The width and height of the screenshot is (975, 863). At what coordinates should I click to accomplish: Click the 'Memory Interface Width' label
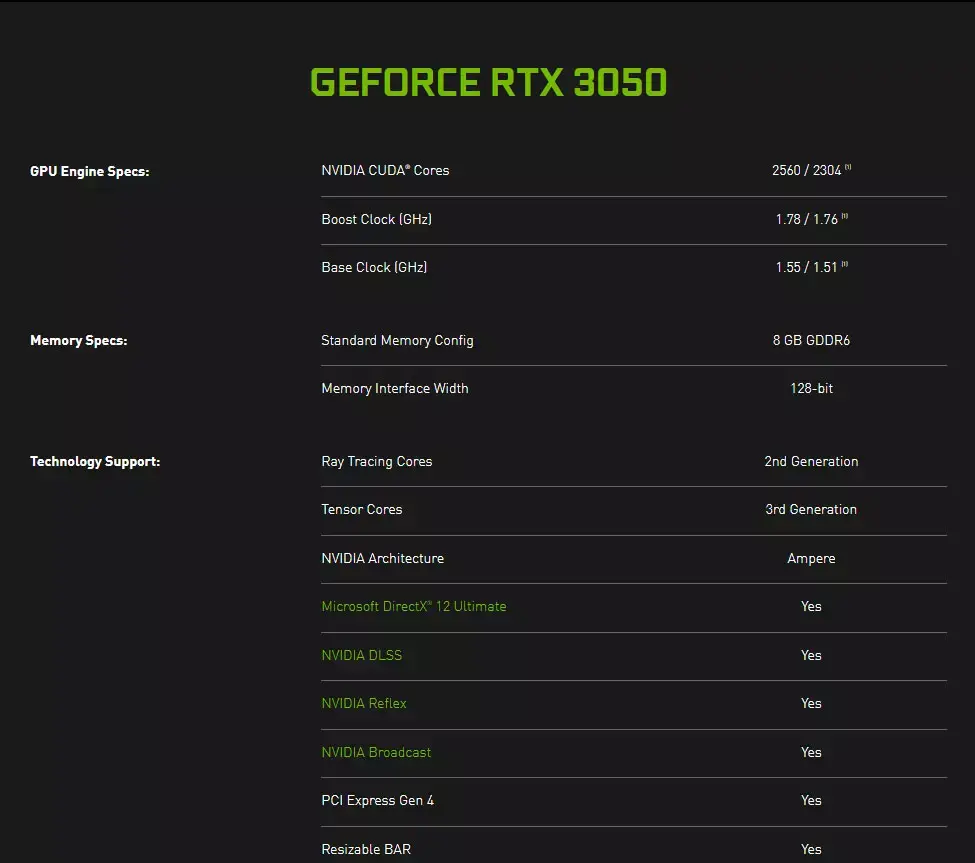(x=395, y=389)
